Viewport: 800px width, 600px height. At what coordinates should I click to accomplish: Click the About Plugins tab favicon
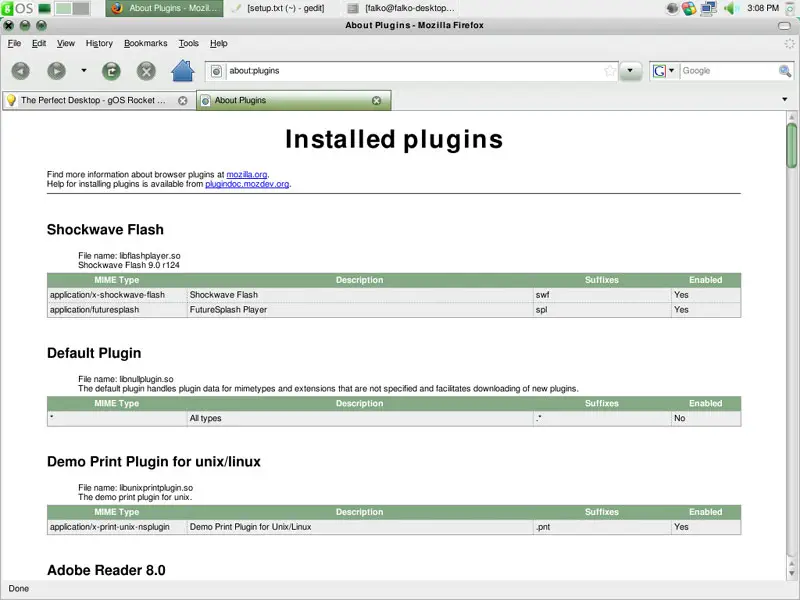coord(206,101)
